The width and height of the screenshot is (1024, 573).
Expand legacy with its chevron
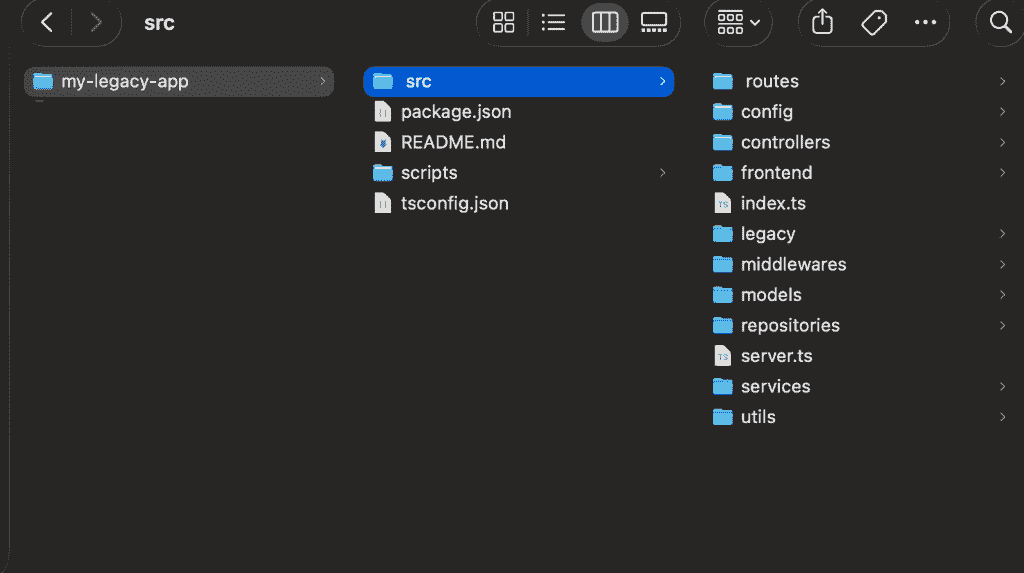pos(1002,234)
